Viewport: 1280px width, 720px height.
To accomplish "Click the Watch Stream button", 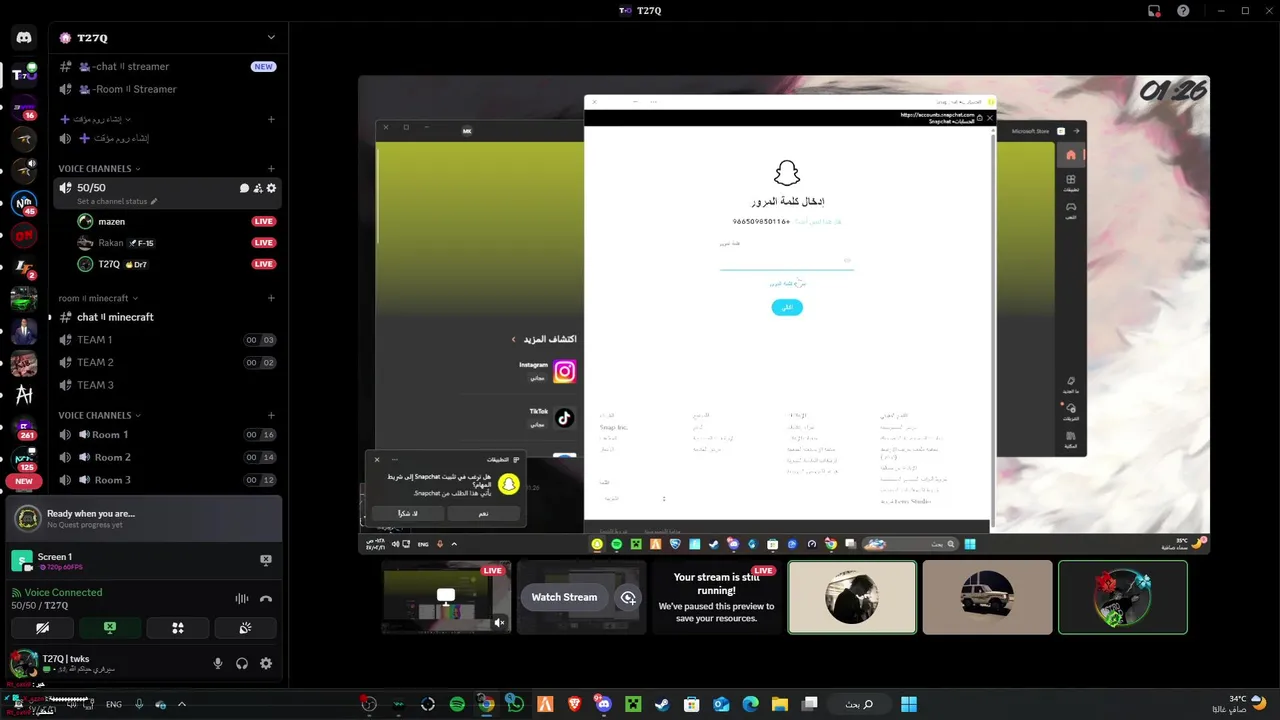I will (x=564, y=597).
